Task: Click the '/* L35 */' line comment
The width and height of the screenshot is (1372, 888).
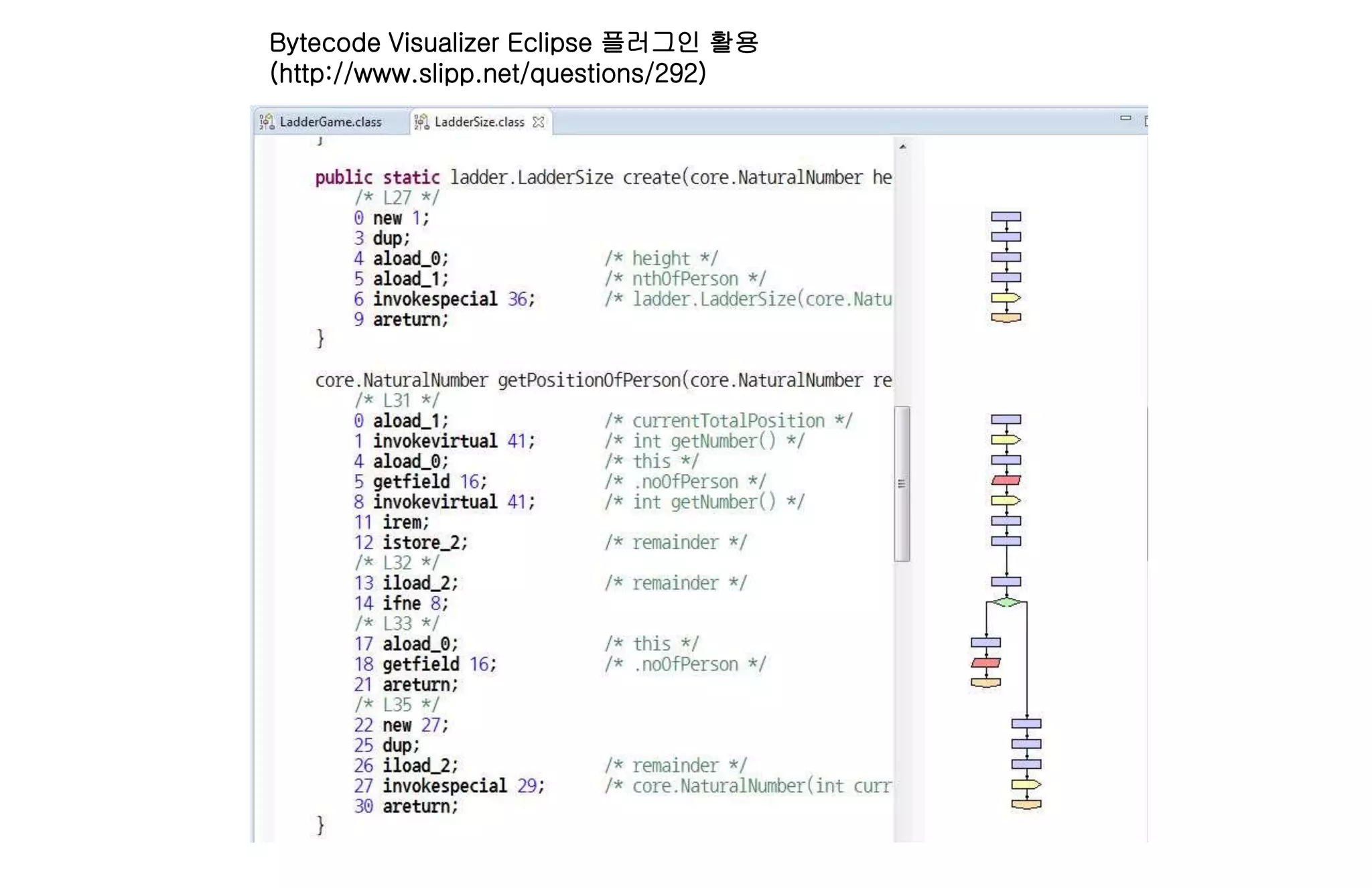Action: [x=397, y=705]
